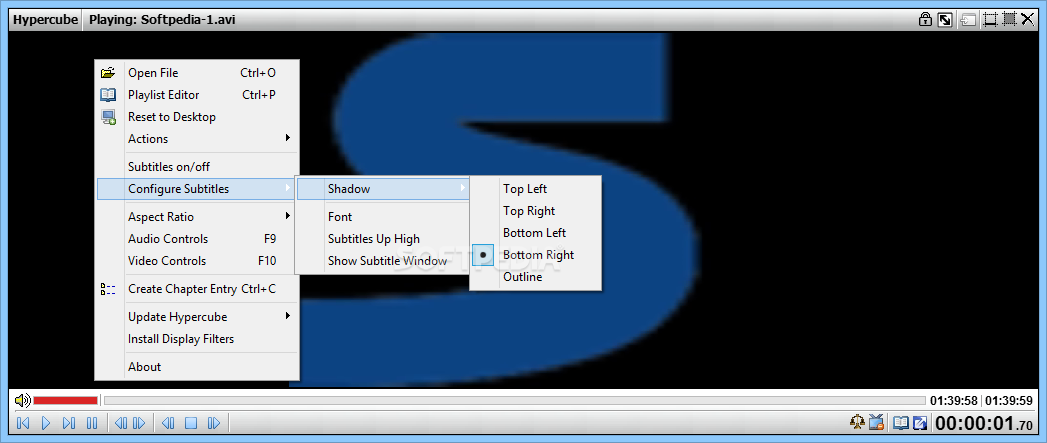1047x443 pixels.
Task: Click the monitor icon beside Reset to Desktop
Action: coord(108,117)
